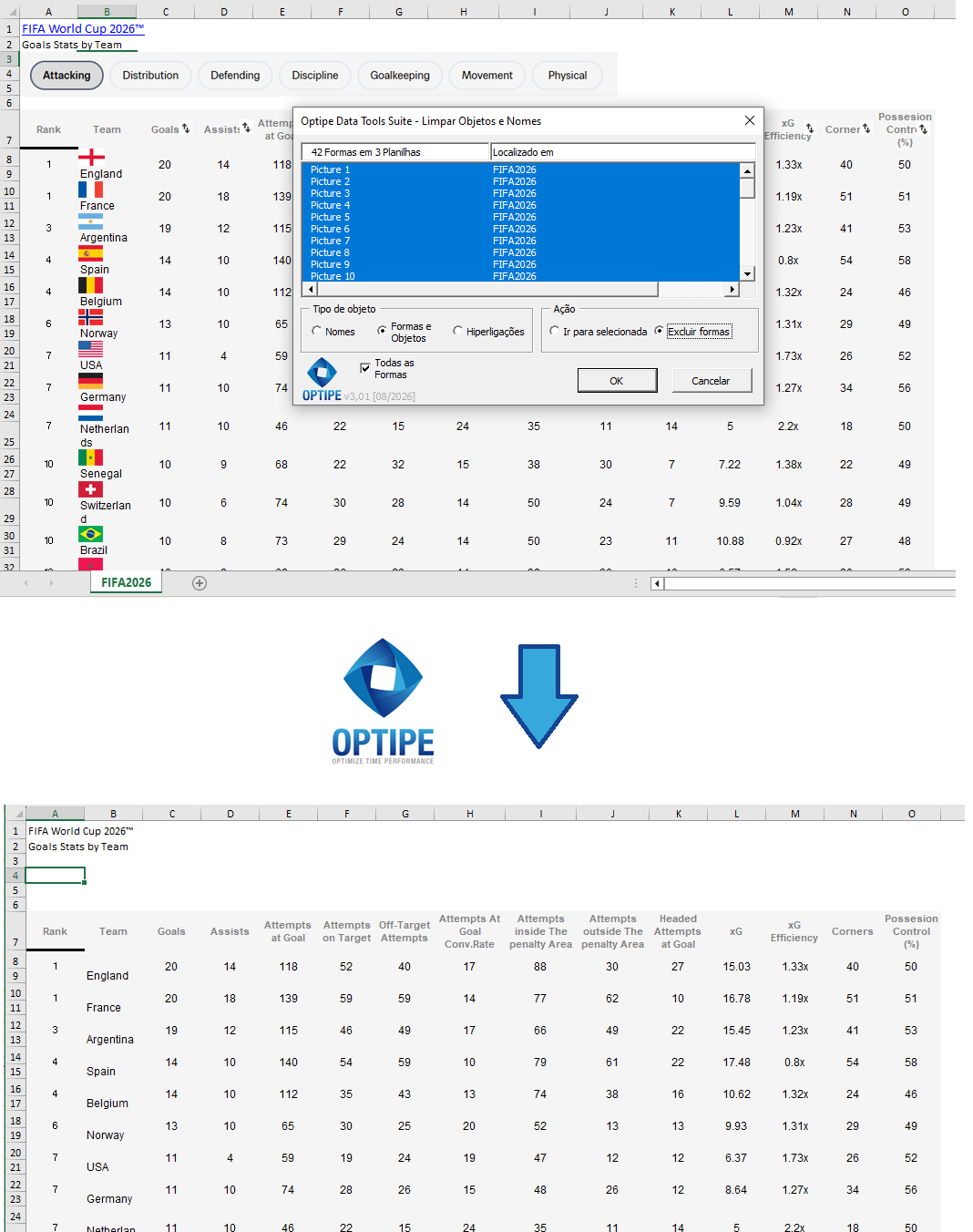
Task: Open the Distribution tab
Action: [x=150, y=76]
